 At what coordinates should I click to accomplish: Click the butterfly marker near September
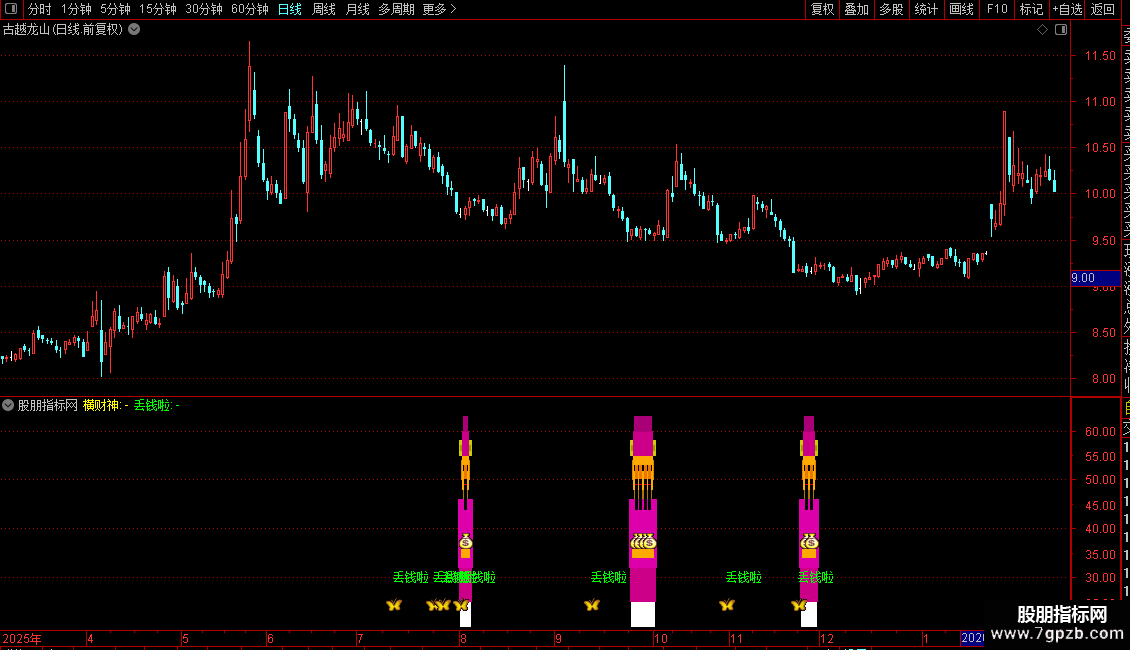tap(592, 605)
